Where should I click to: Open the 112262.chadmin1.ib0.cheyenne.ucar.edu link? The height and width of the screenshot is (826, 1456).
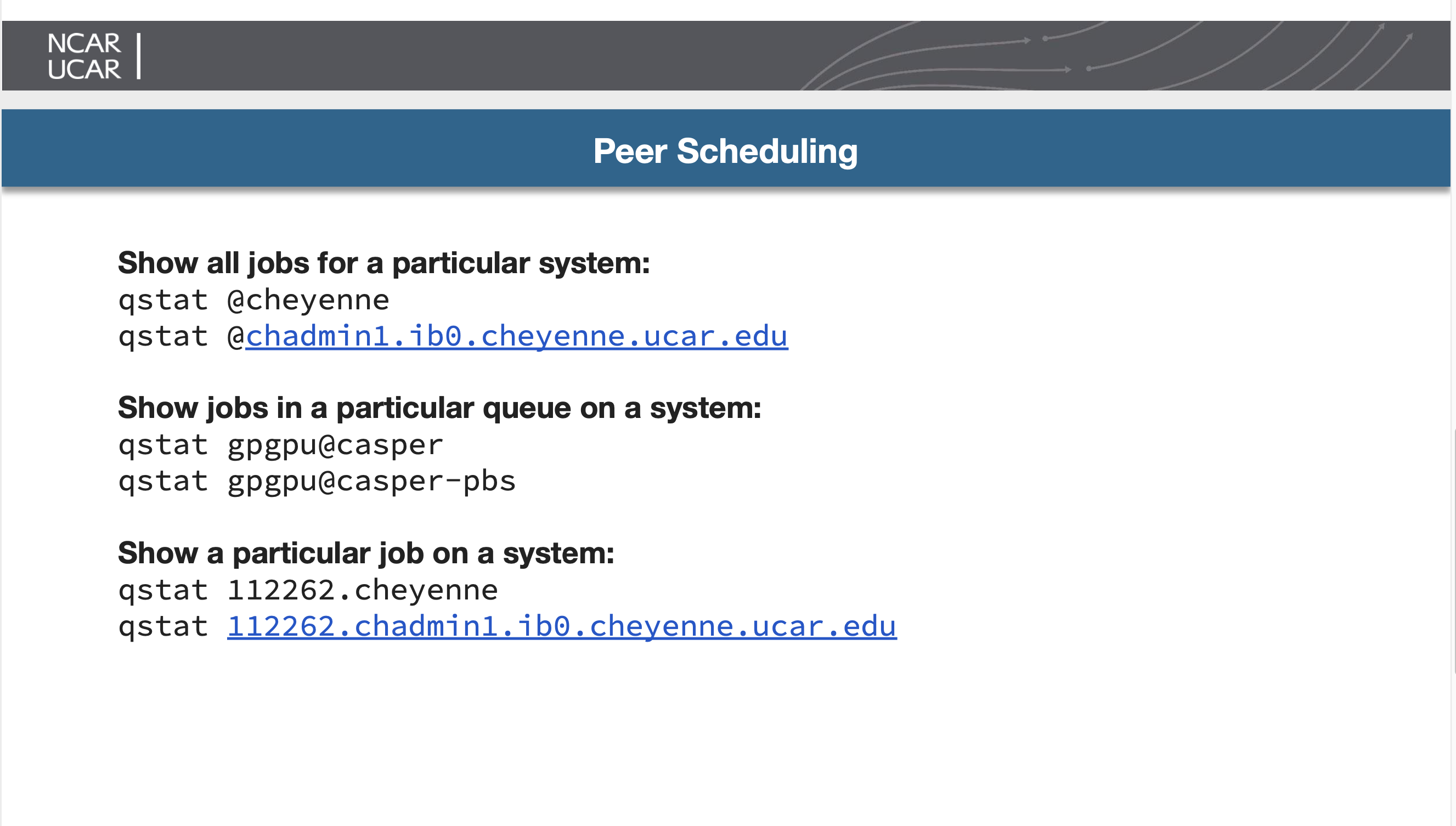pyautogui.click(x=562, y=626)
